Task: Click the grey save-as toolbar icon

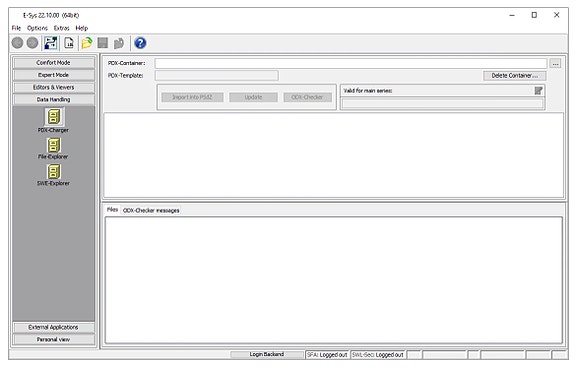Action: coord(119,43)
